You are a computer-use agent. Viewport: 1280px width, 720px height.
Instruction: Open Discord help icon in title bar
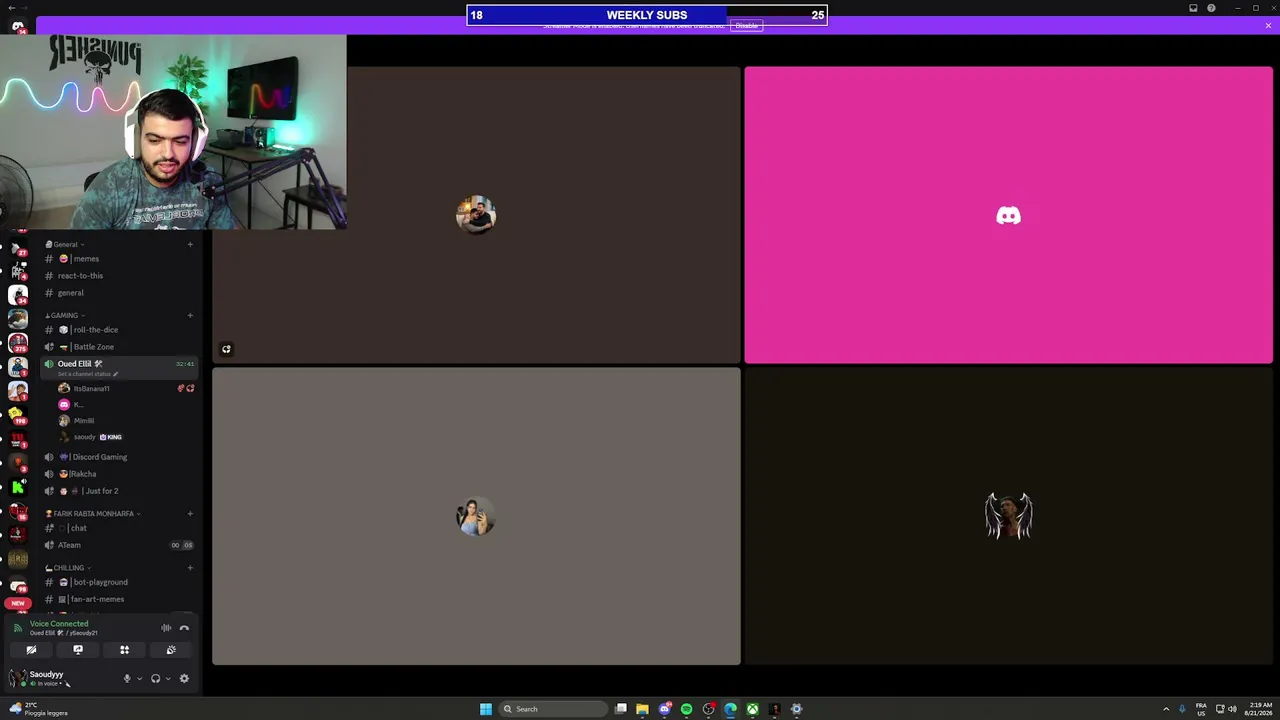1211,8
